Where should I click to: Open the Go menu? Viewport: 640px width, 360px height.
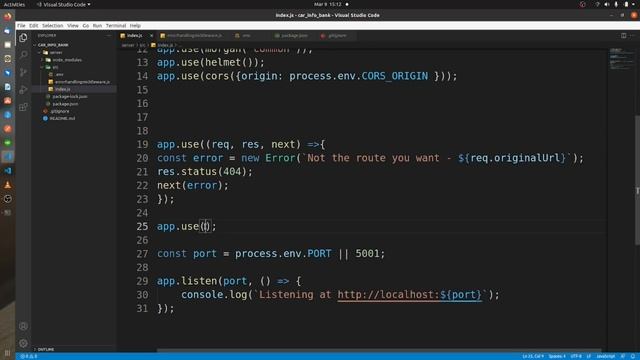(x=86, y=25)
